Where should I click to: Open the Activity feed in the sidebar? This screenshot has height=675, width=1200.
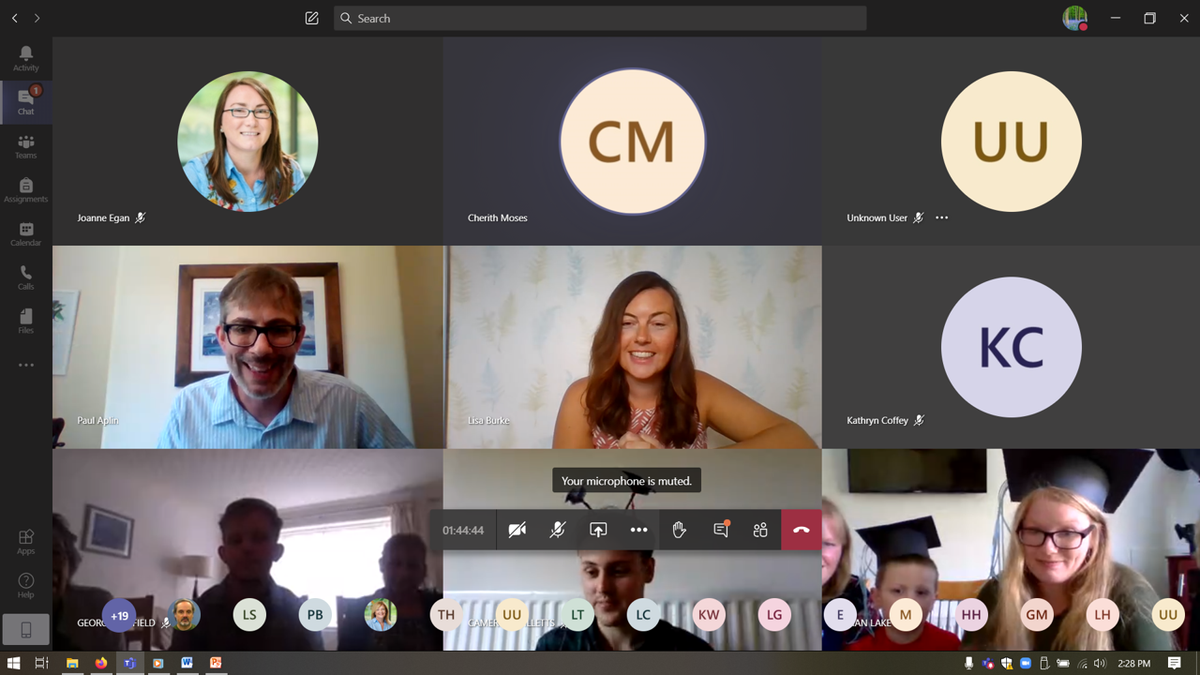click(26, 58)
